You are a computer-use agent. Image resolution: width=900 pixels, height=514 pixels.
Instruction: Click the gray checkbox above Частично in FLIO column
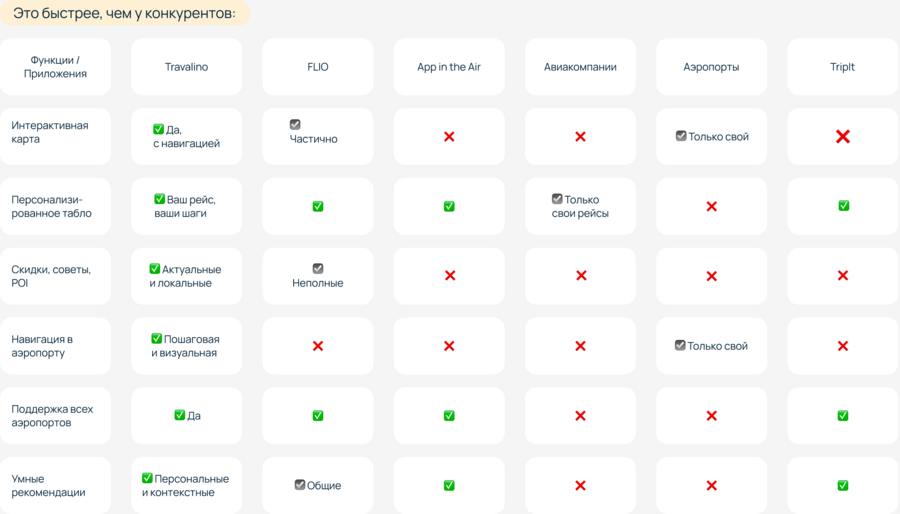[295, 125]
